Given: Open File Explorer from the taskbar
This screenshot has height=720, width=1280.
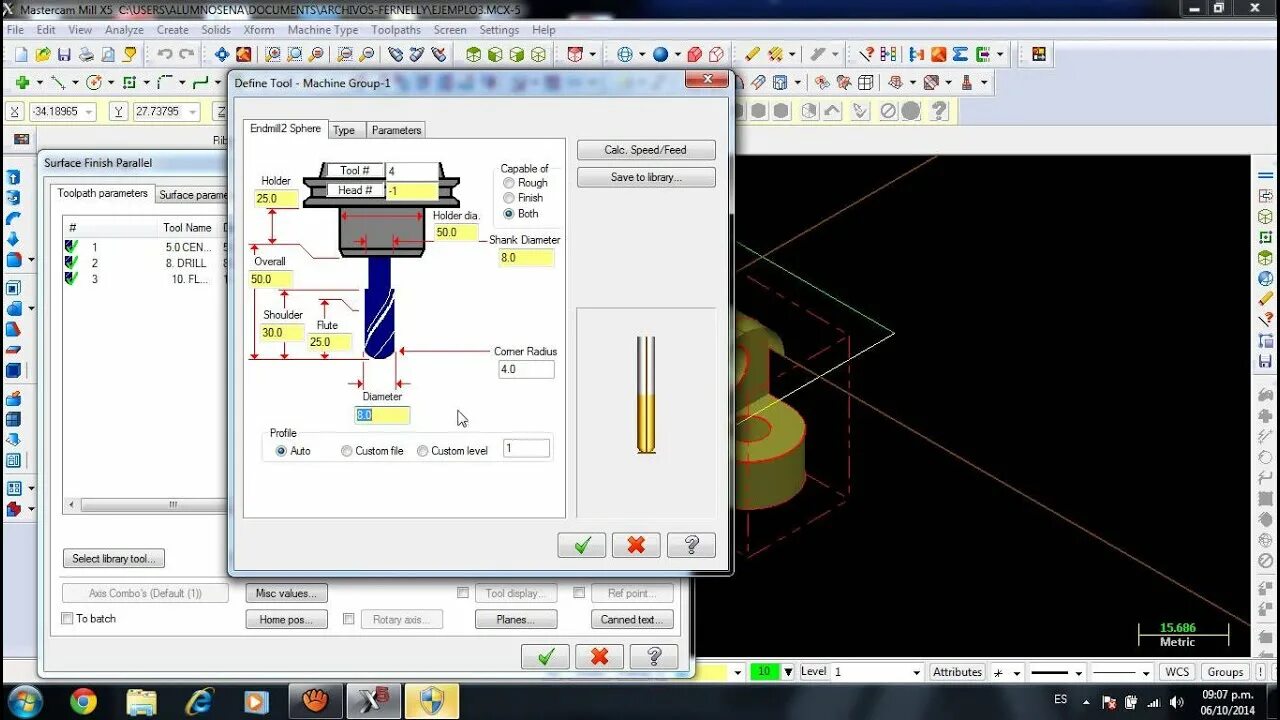Looking at the screenshot, I should pos(142,701).
